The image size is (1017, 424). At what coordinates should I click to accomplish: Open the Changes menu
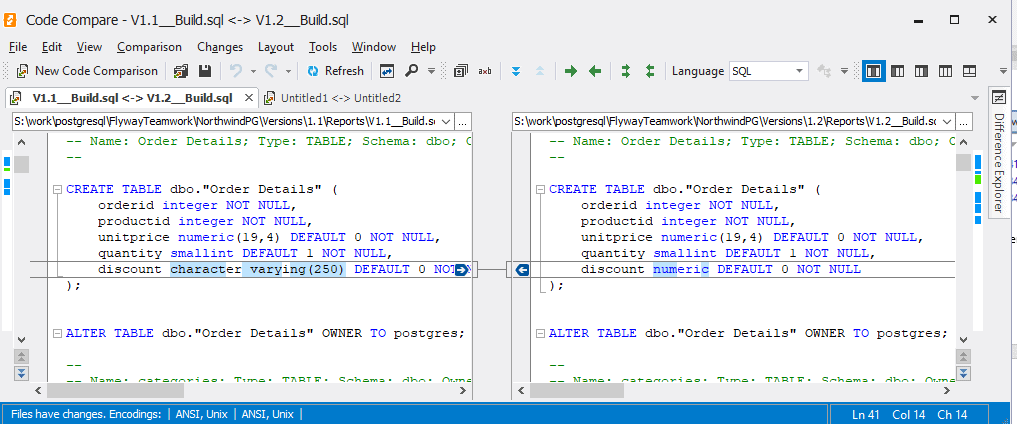coord(220,47)
